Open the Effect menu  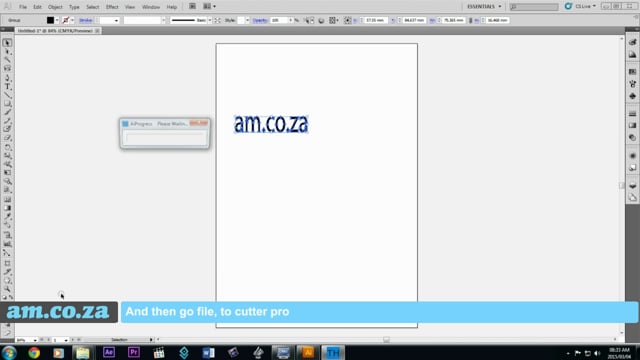point(112,7)
